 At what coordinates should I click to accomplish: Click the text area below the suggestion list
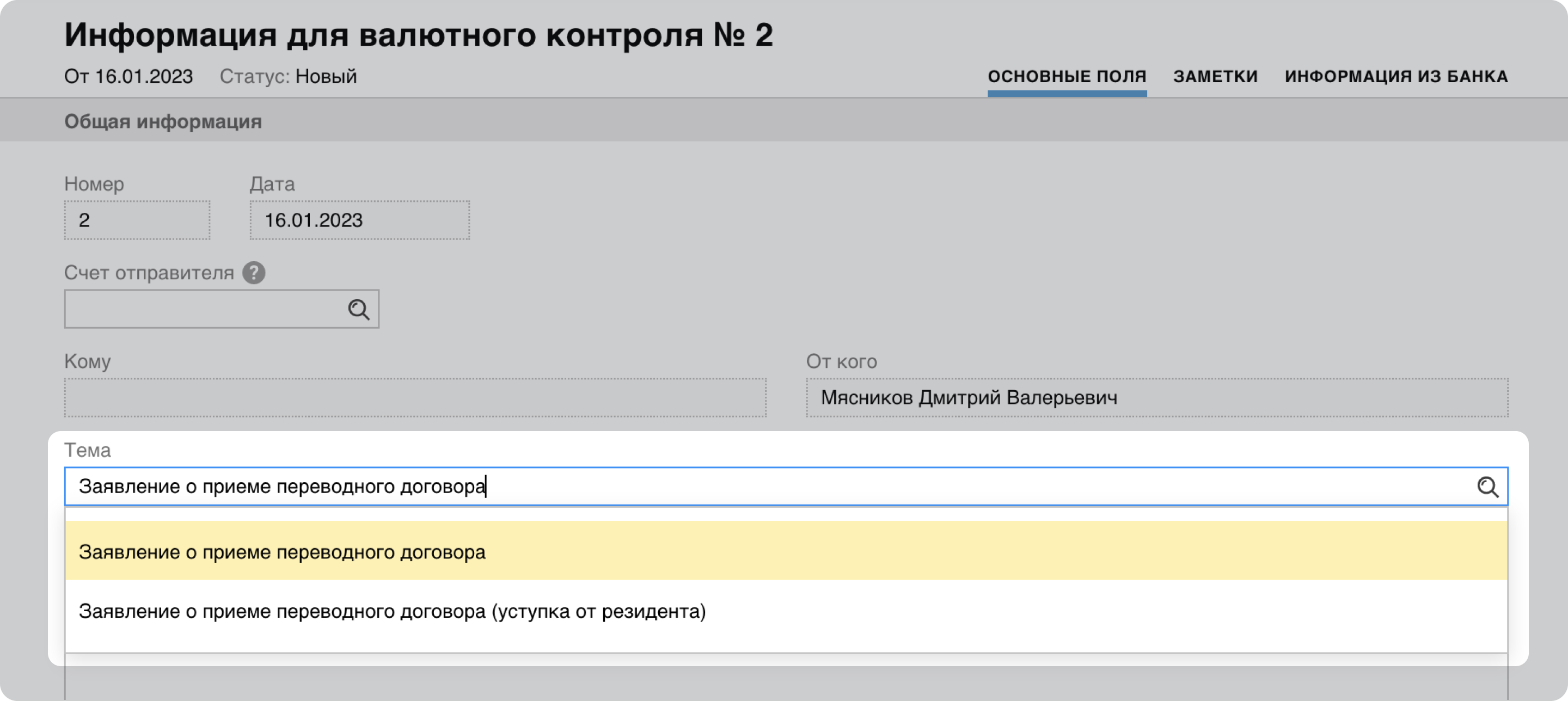click(x=785, y=681)
